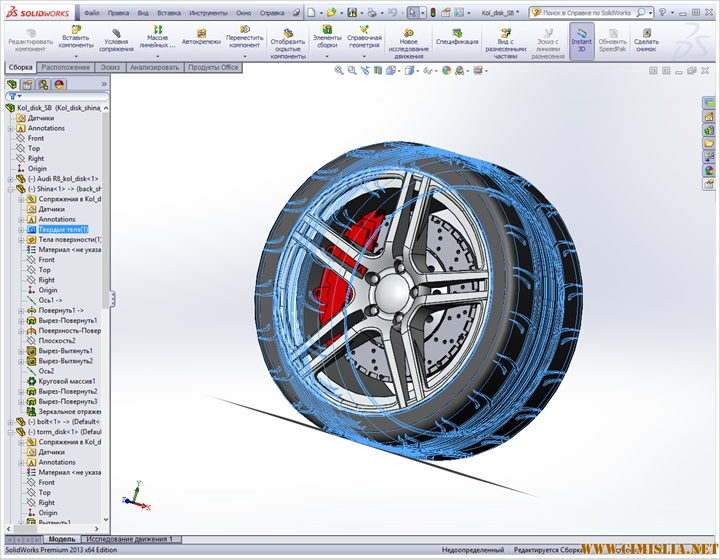Open the Массив линейных компонентов dropdown arrow
The image size is (720, 559).
click(x=158, y=57)
